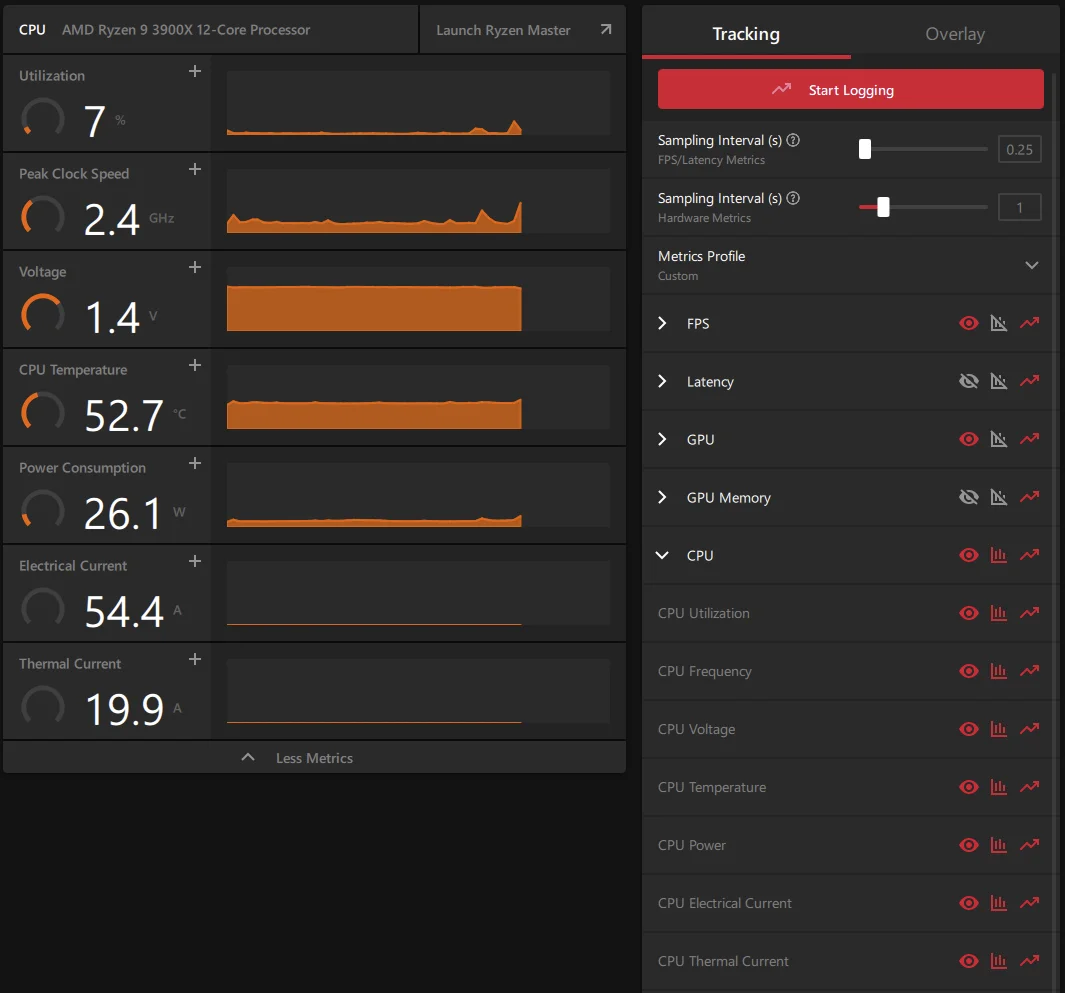Viewport: 1065px width, 993px height.
Task: Click the plus icon on CPU Temperature metric
Action: click(195, 365)
